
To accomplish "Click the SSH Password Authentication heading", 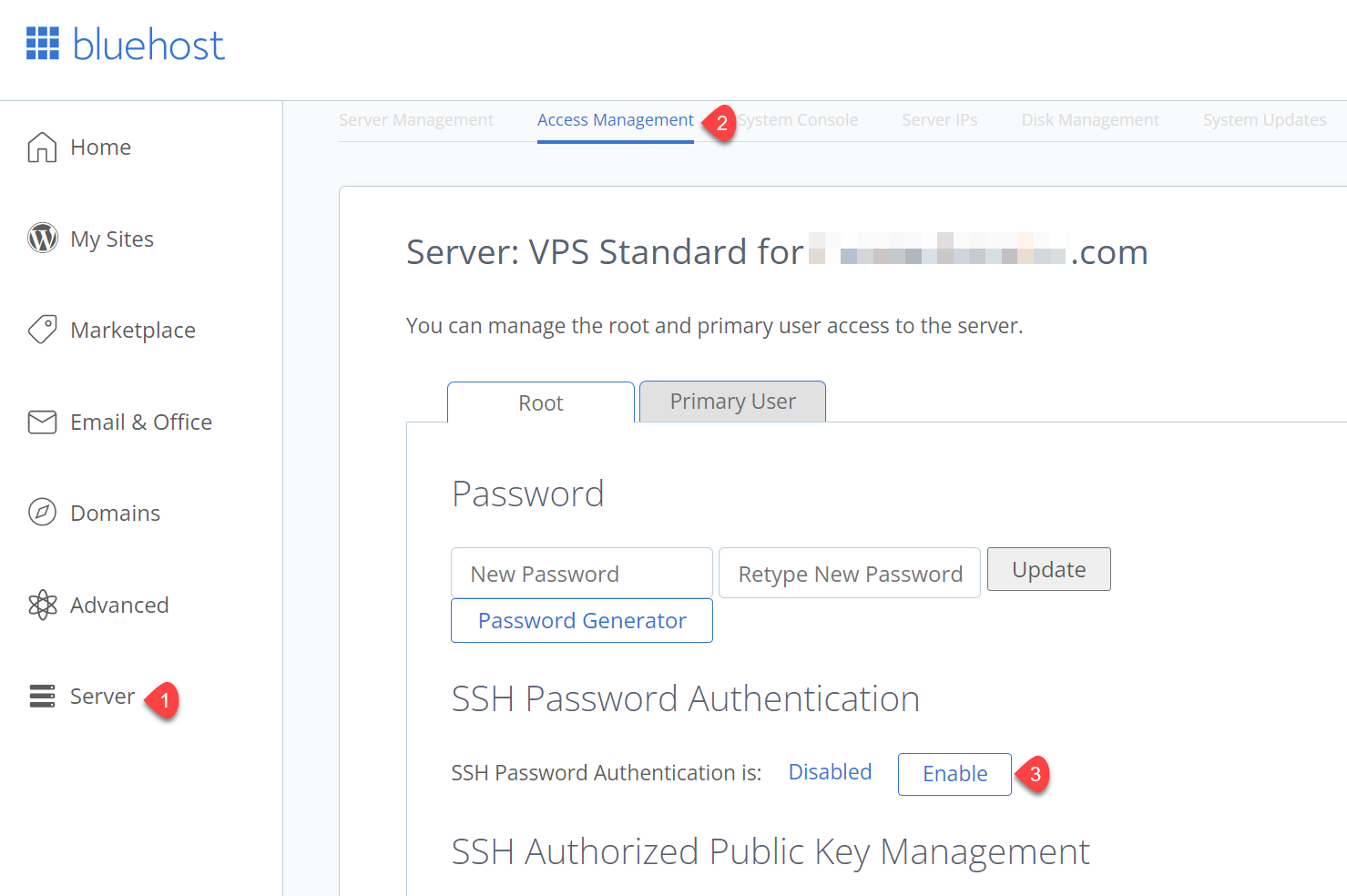I will (x=686, y=699).
